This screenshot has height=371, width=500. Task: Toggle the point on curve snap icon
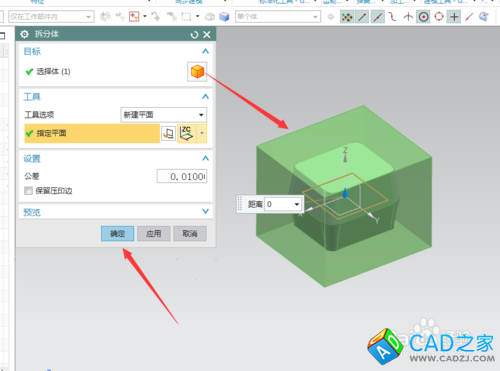pyautogui.click(x=469, y=17)
